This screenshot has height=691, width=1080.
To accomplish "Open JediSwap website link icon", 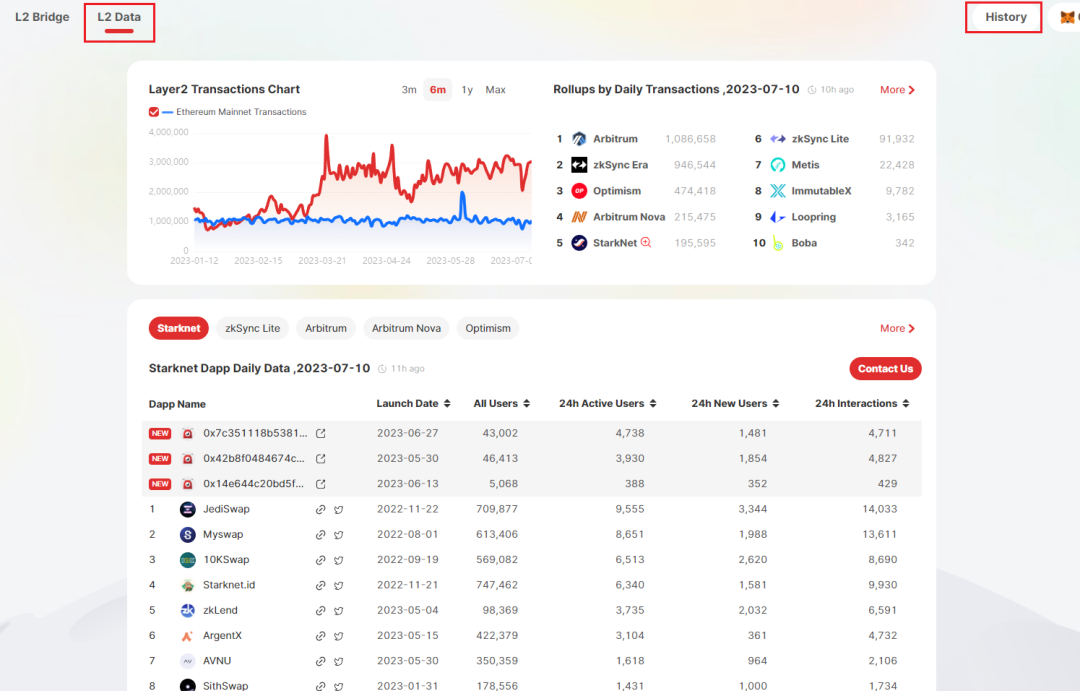I will tap(320, 510).
